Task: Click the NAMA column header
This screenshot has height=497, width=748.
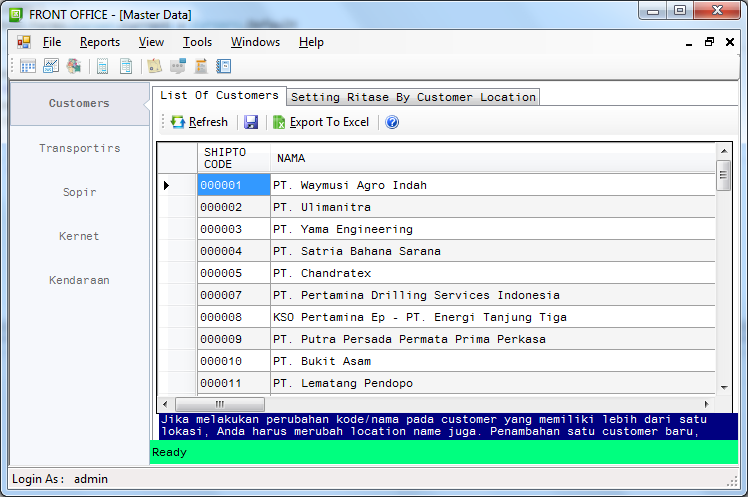Action: [493, 158]
